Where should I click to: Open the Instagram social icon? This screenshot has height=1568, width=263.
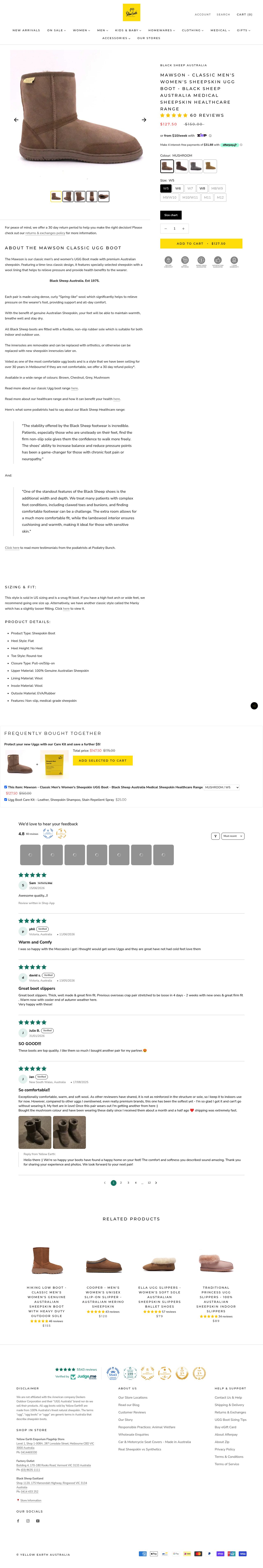click(x=27, y=1521)
